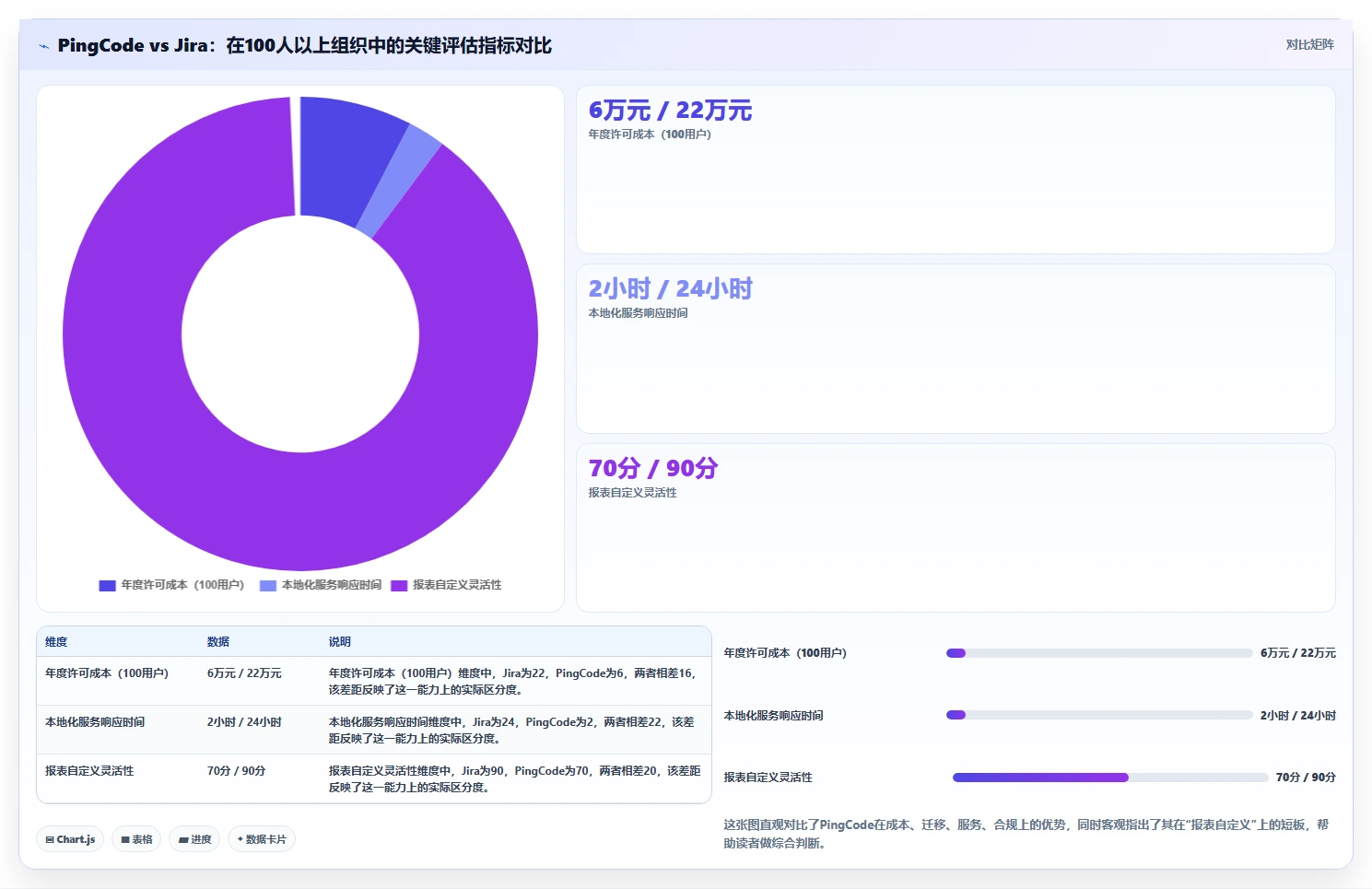1372x889 pixels.
Task: Toggle the 本地化服务响应时间 legend color box
Action: pos(268,585)
